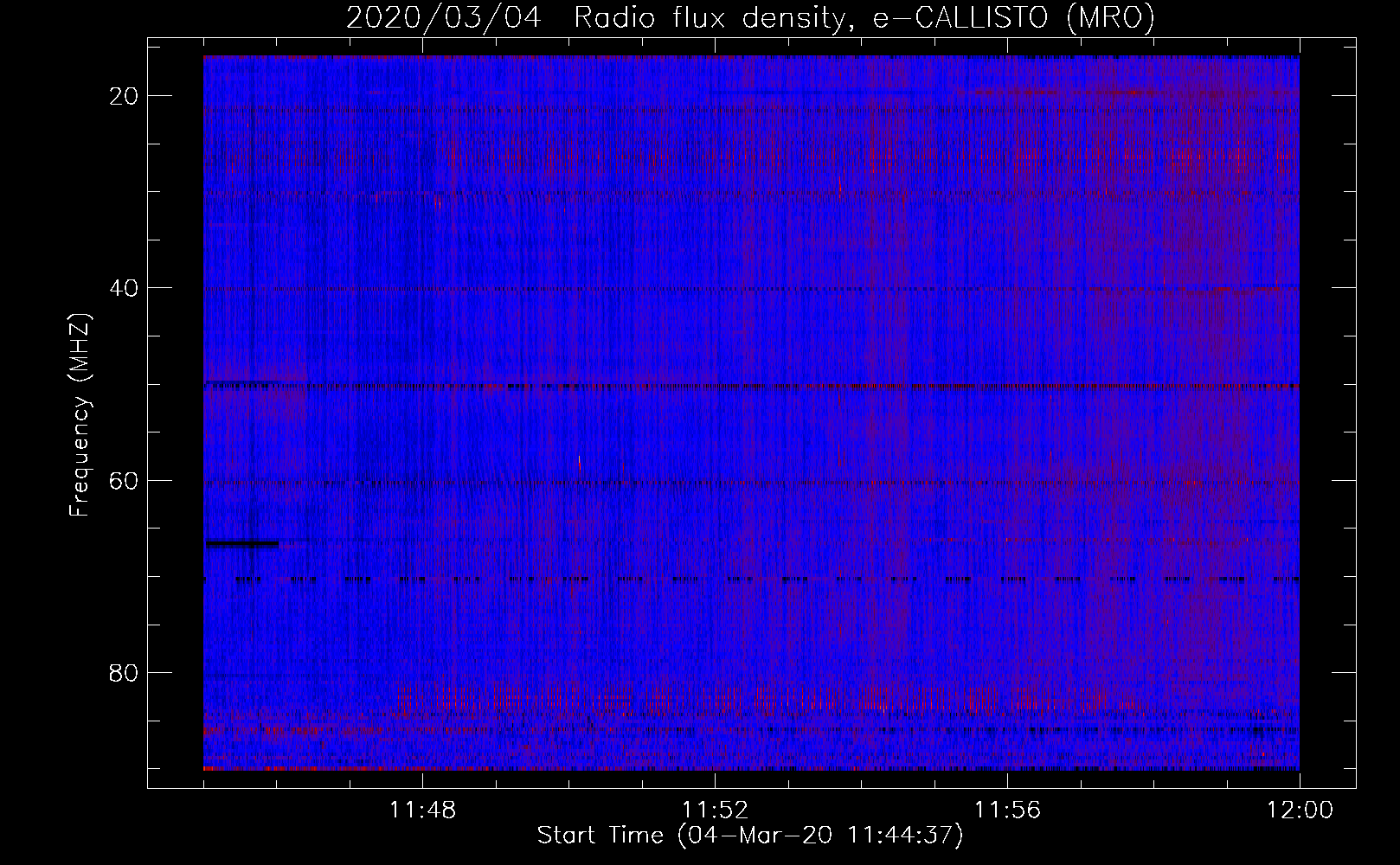
Task: Click the "11:48" time tick label
Action: pos(422,811)
